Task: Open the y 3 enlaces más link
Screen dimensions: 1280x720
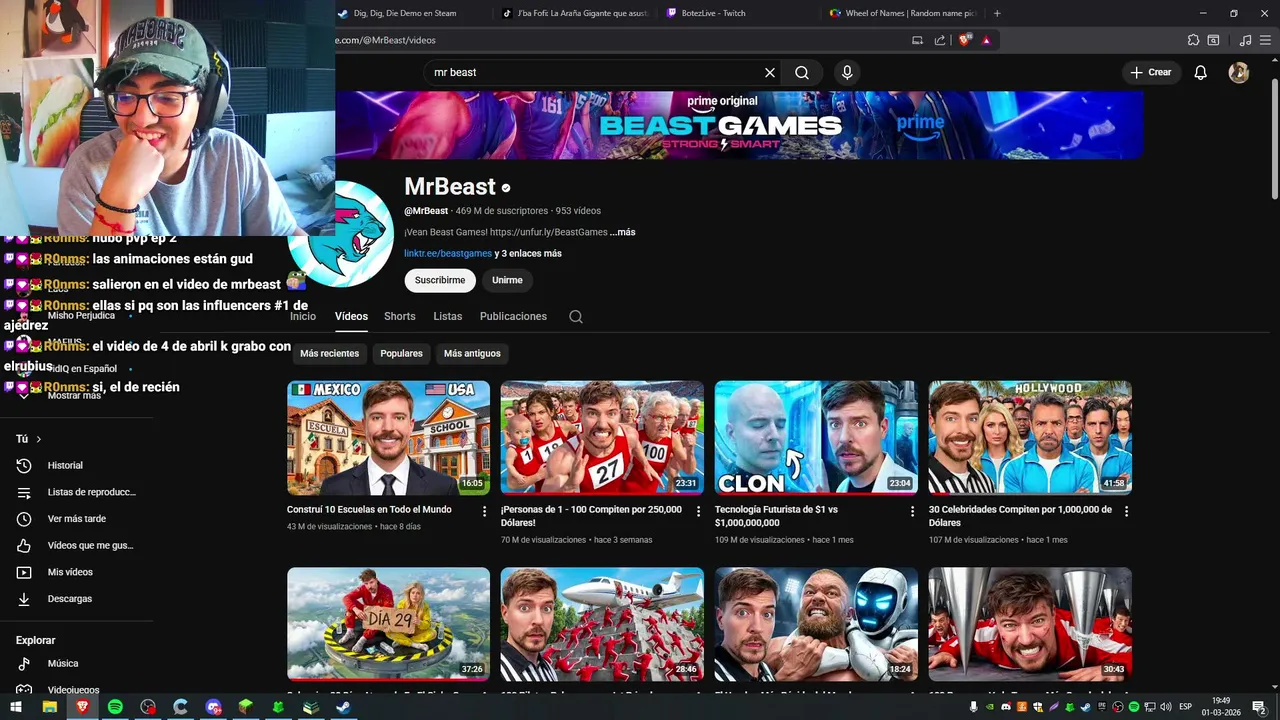Action: (x=528, y=254)
